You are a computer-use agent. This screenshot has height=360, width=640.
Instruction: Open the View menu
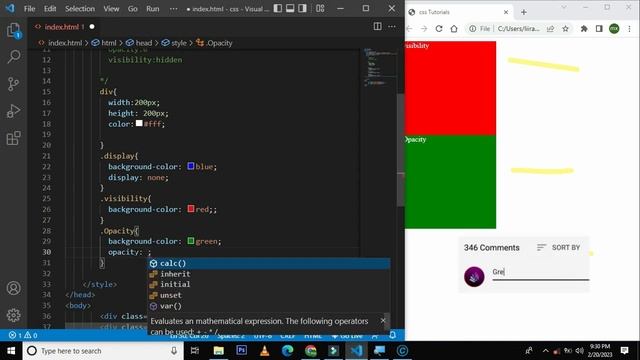point(111,9)
